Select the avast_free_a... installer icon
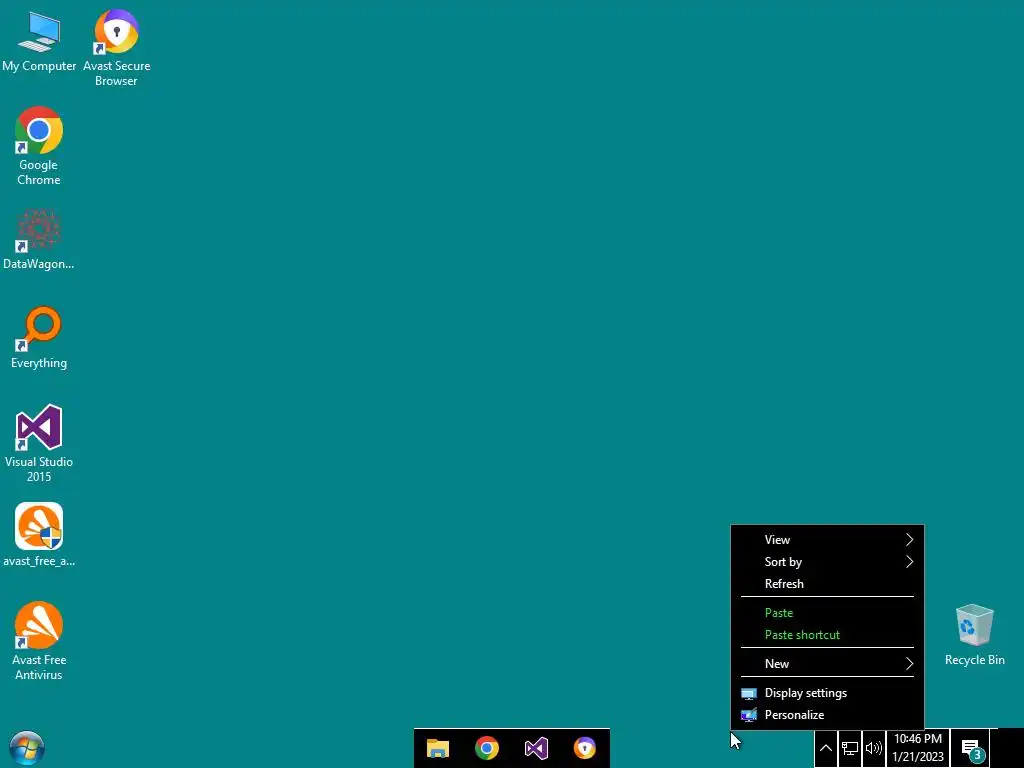The image size is (1024, 768). tap(39, 535)
